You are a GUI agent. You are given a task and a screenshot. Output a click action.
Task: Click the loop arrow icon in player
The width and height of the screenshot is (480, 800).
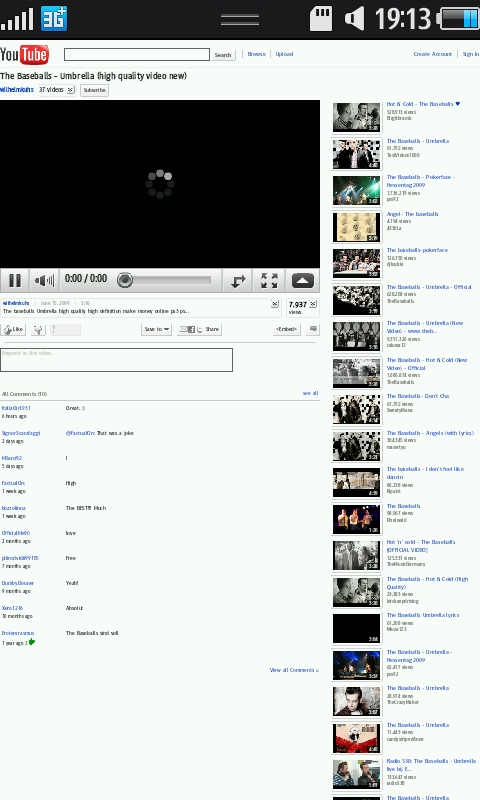[238, 281]
